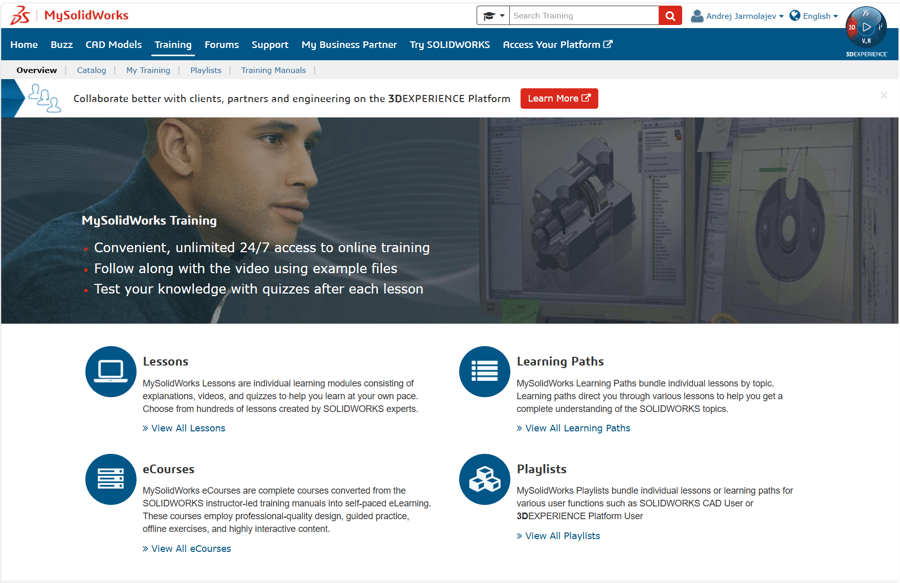
Task: Switch to the Catalog sub-tab
Action: [91, 70]
